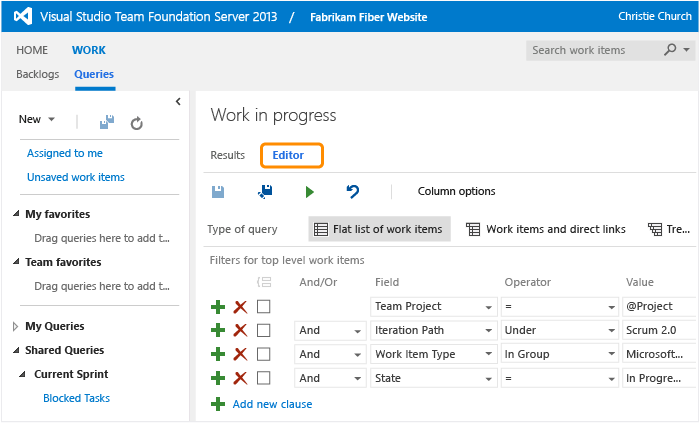Viewport: 700px width, 423px height.
Task: Collapse the Current Sprint folder
Action: (x=22, y=374)
